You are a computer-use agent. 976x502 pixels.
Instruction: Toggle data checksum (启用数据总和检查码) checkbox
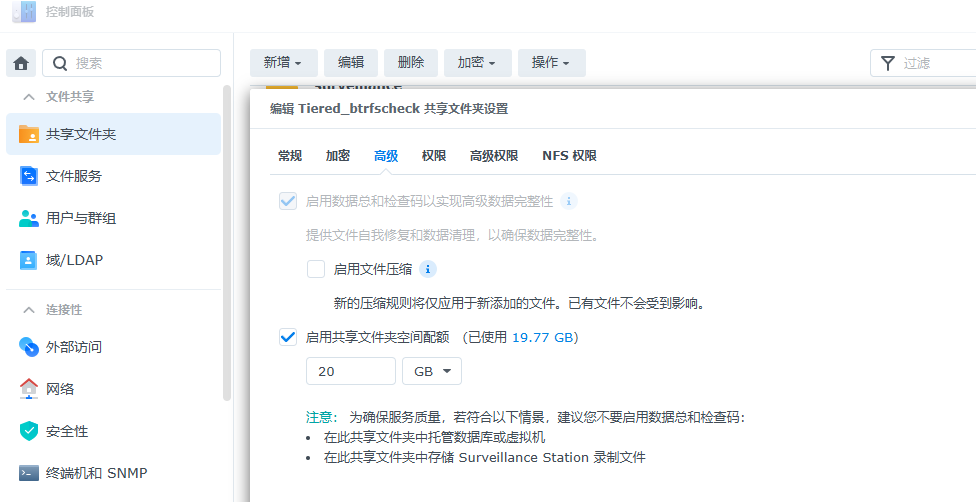[x=288, y=201]
